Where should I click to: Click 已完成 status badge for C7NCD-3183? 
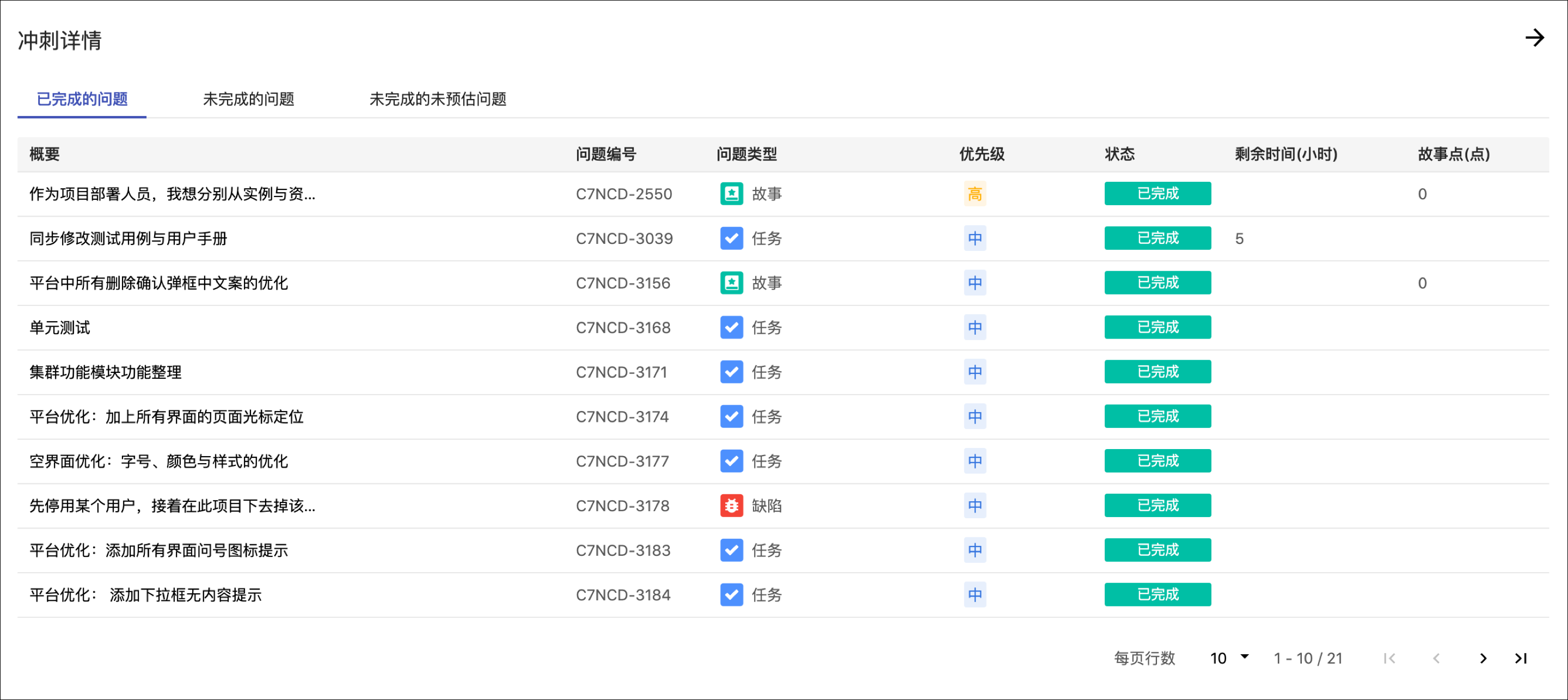click(x=1157, y=550)
